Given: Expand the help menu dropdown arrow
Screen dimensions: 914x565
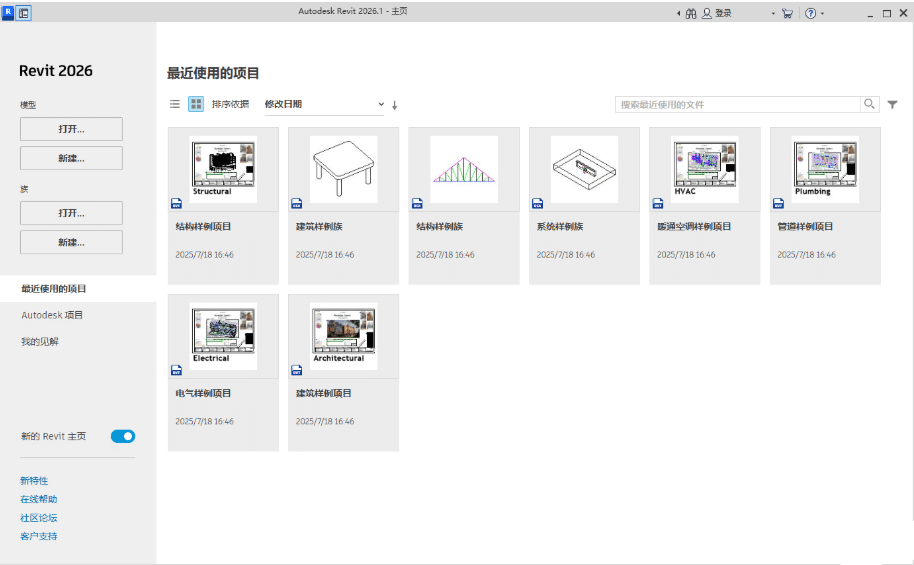Looking at the screenshot, I should [x=822, y=14].
